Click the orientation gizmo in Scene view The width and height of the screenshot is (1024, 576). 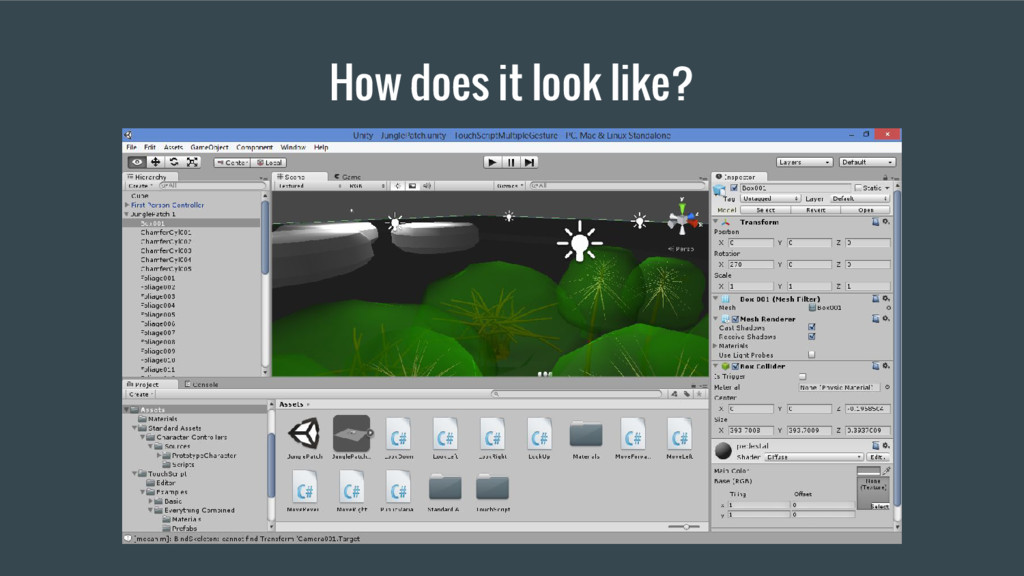[x=682, y=219]
